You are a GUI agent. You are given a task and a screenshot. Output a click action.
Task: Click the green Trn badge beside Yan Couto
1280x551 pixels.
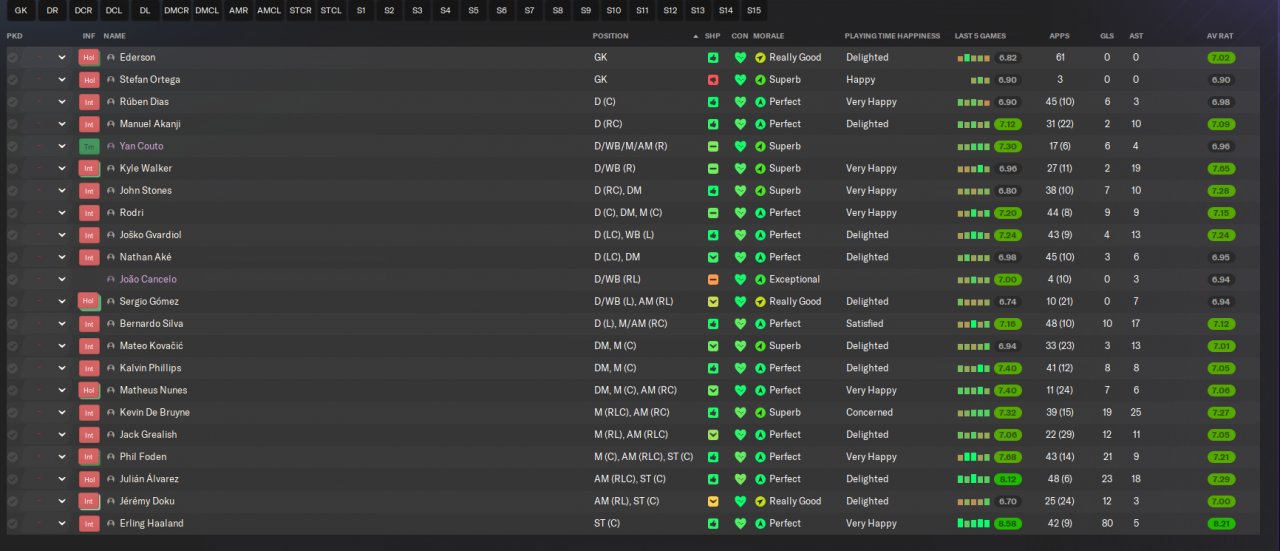pos(89,146)
